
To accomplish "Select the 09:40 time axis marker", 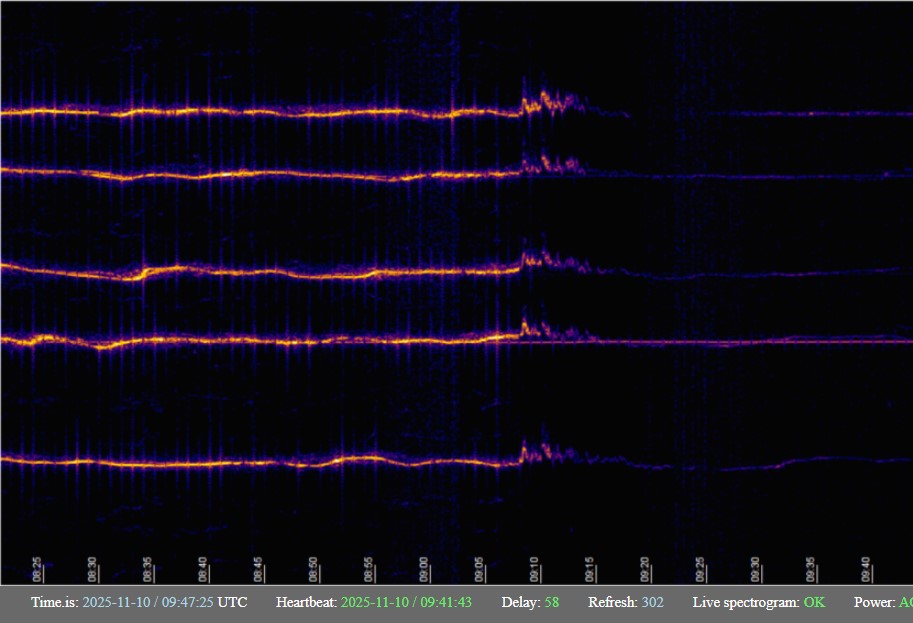I will 866,570.
